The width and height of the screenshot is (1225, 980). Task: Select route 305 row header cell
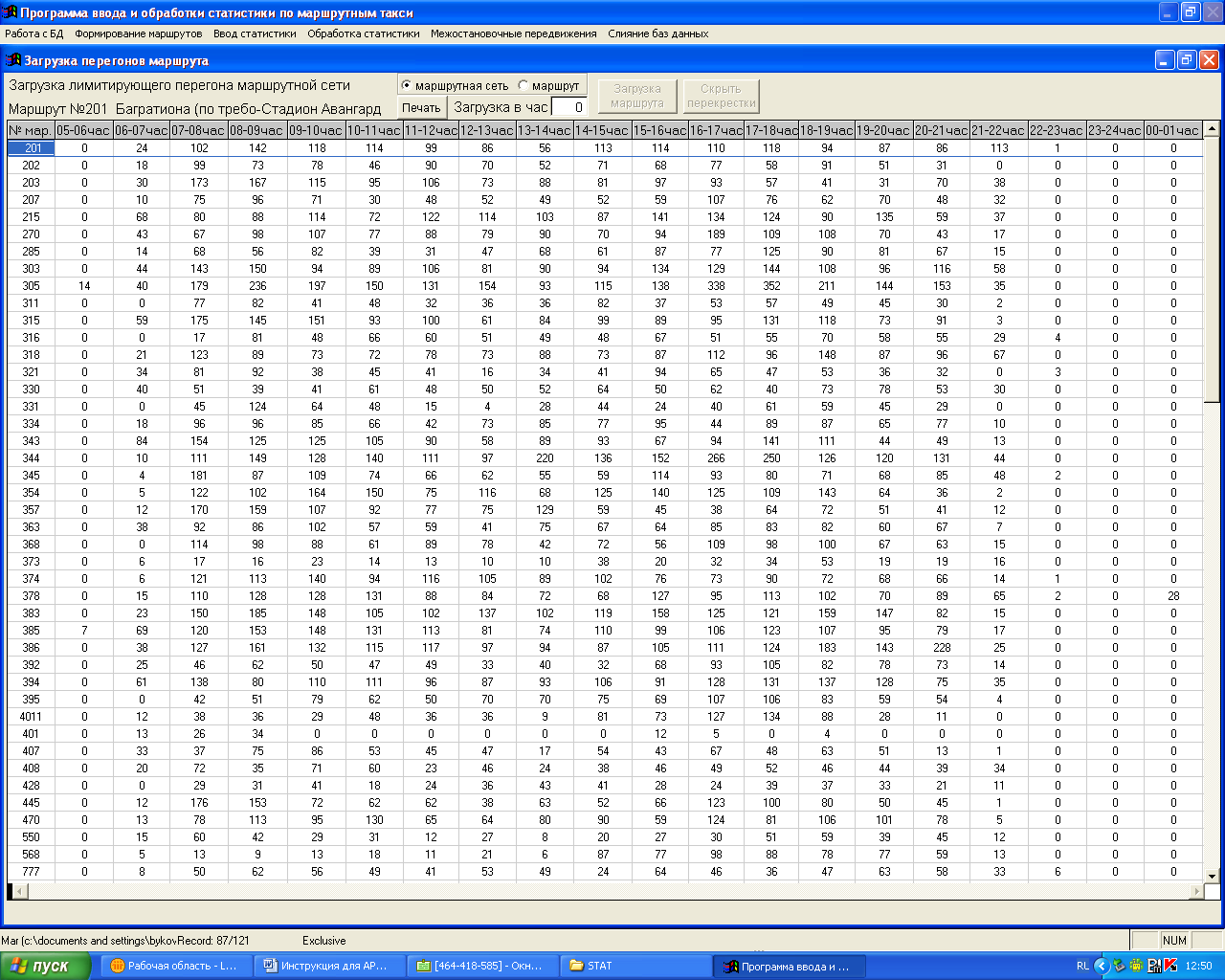click(31, 286)
